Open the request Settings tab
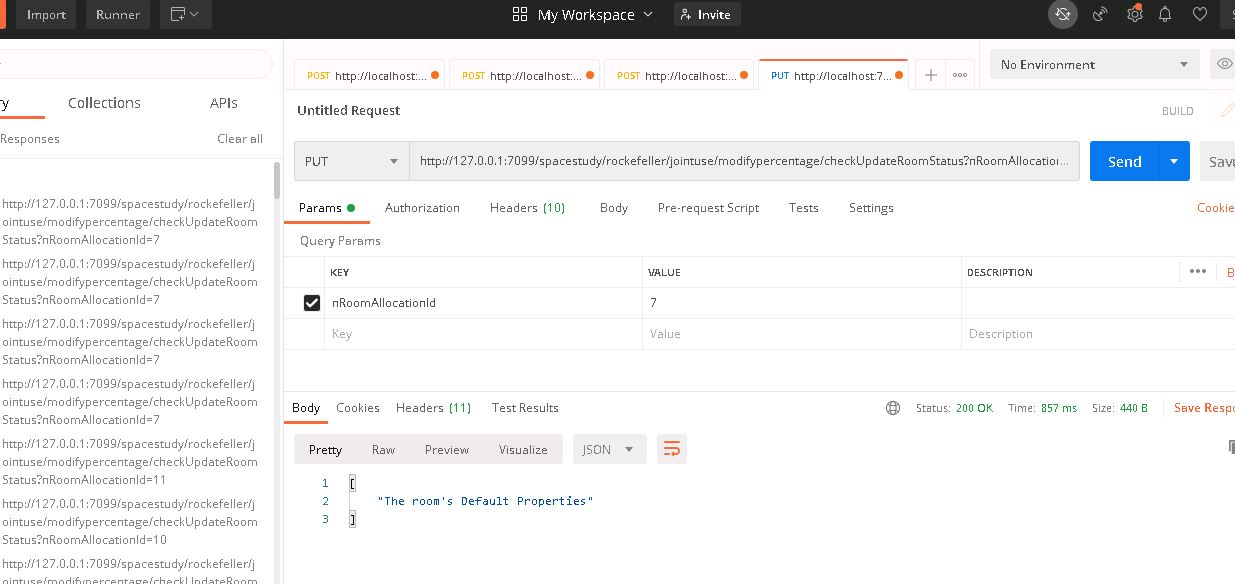The height and width of the screenshot is (584, 1235). [x=871, y=207]
